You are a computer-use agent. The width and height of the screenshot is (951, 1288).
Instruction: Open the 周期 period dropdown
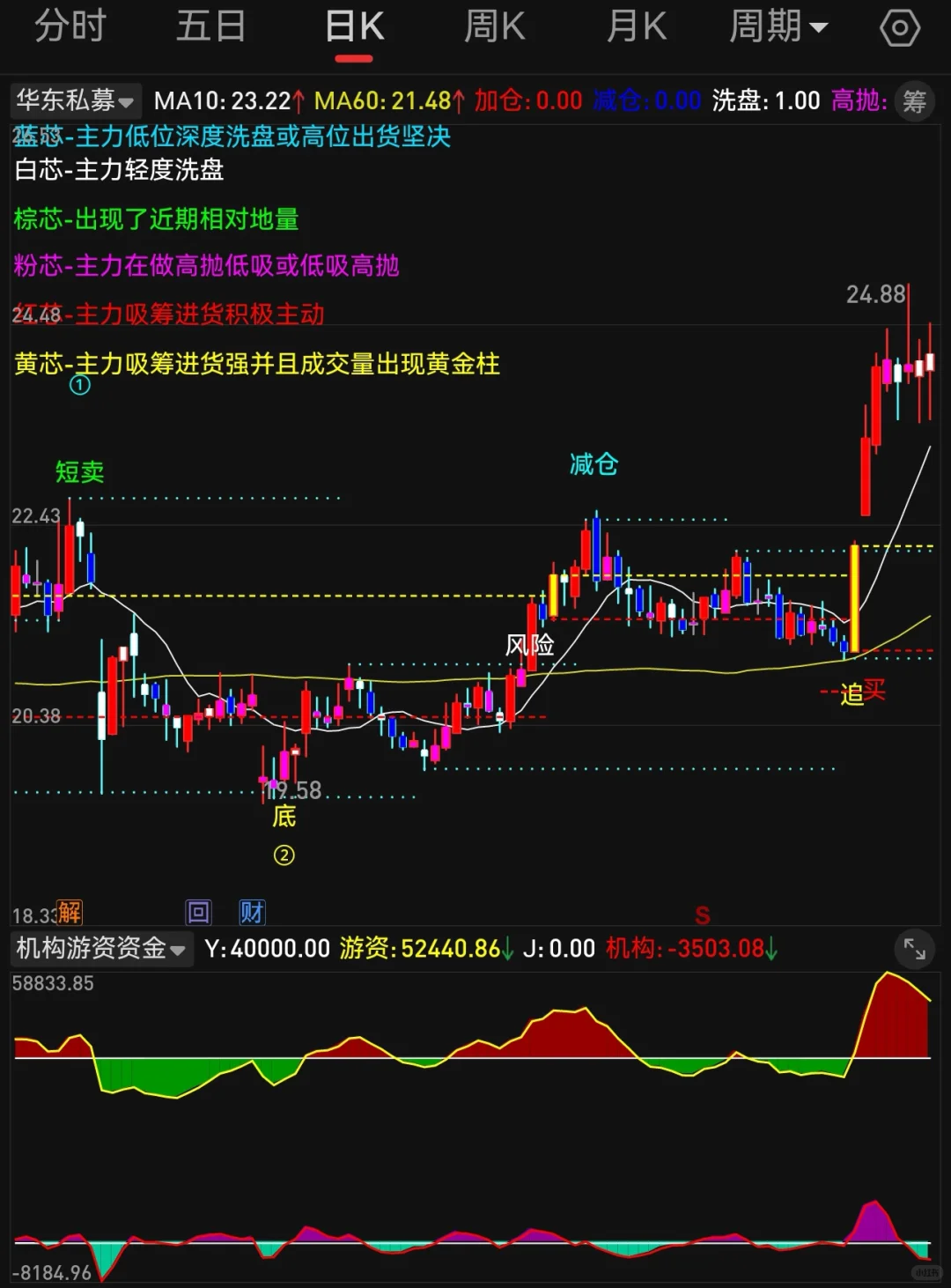tap(778, 26)
